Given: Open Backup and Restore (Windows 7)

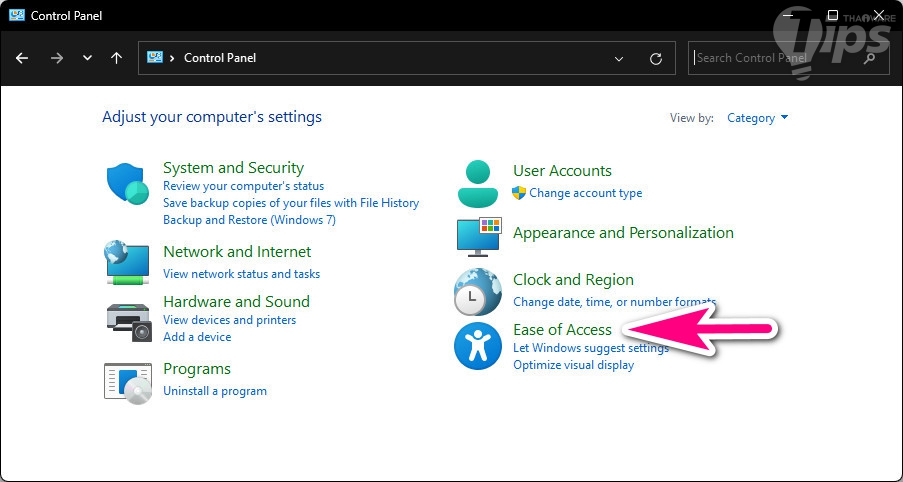Looking at the screenshot, I should [x=249, y=220].
